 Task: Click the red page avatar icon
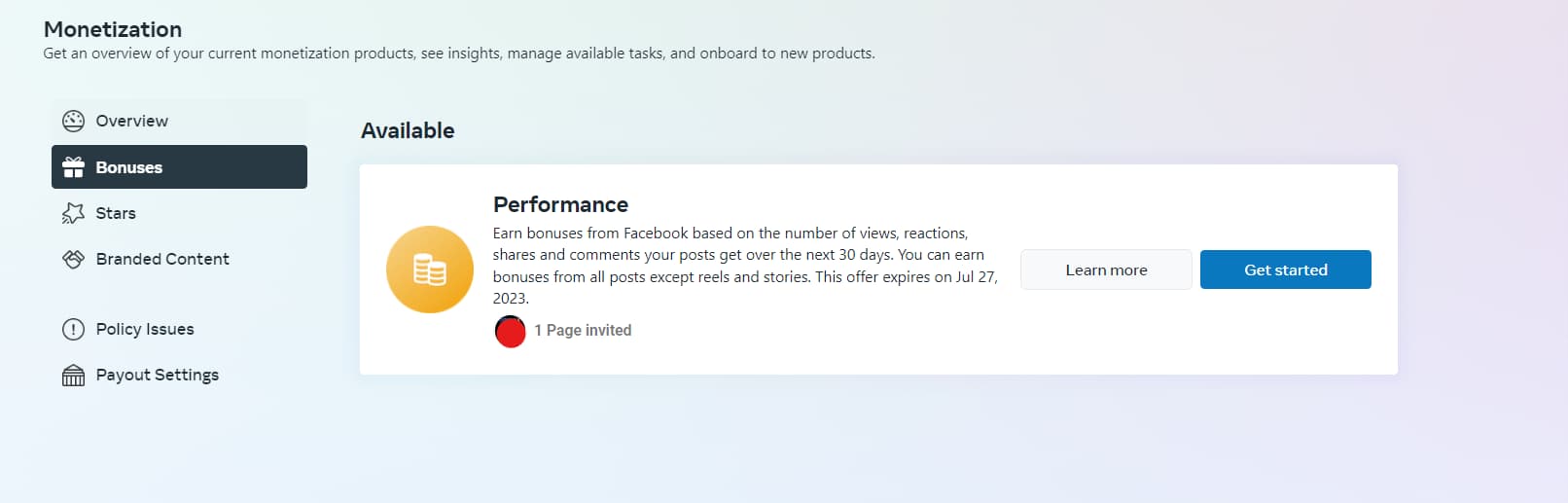pos(510,331)
